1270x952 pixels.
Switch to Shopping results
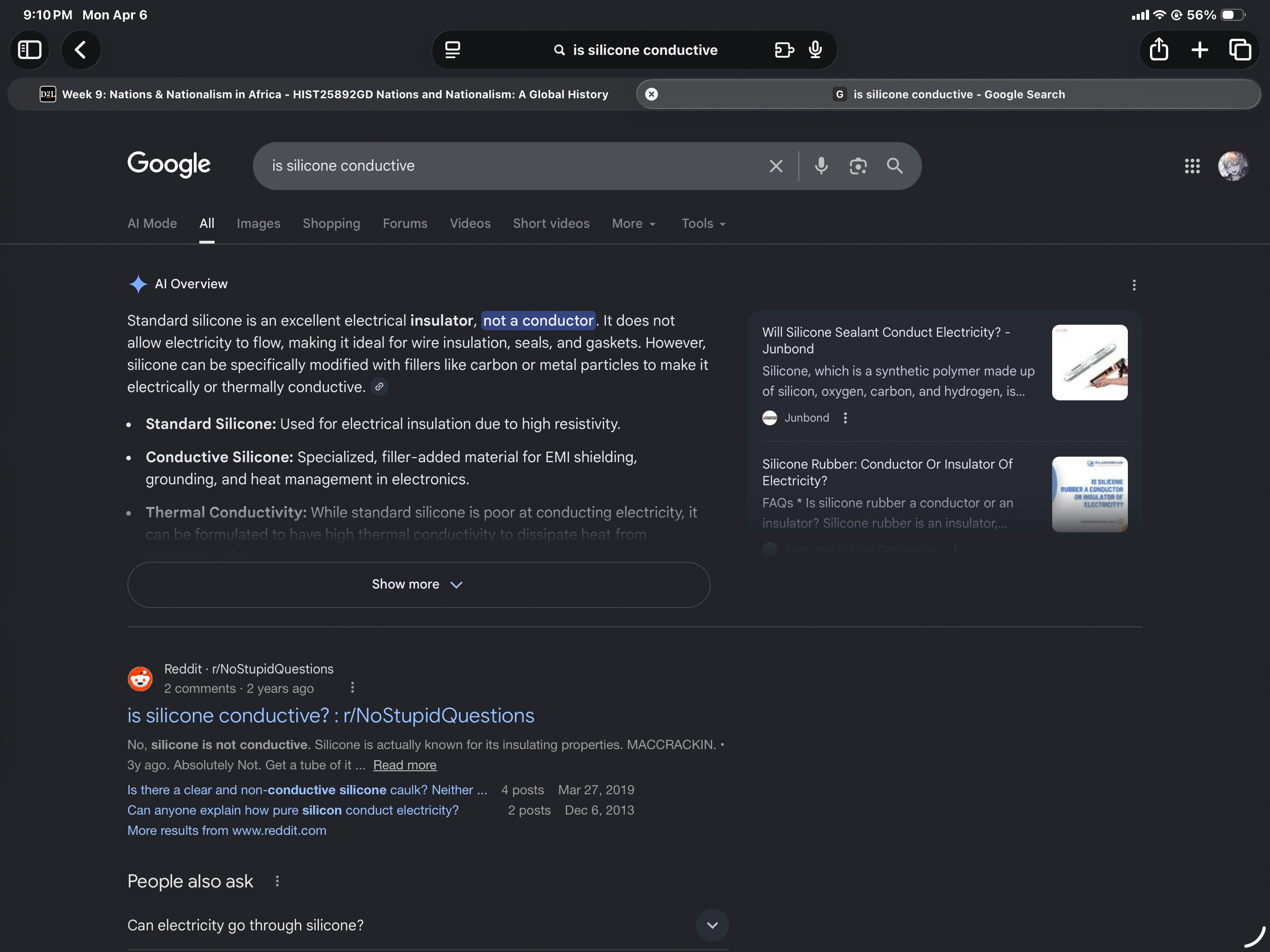click(x=331, y=223)
